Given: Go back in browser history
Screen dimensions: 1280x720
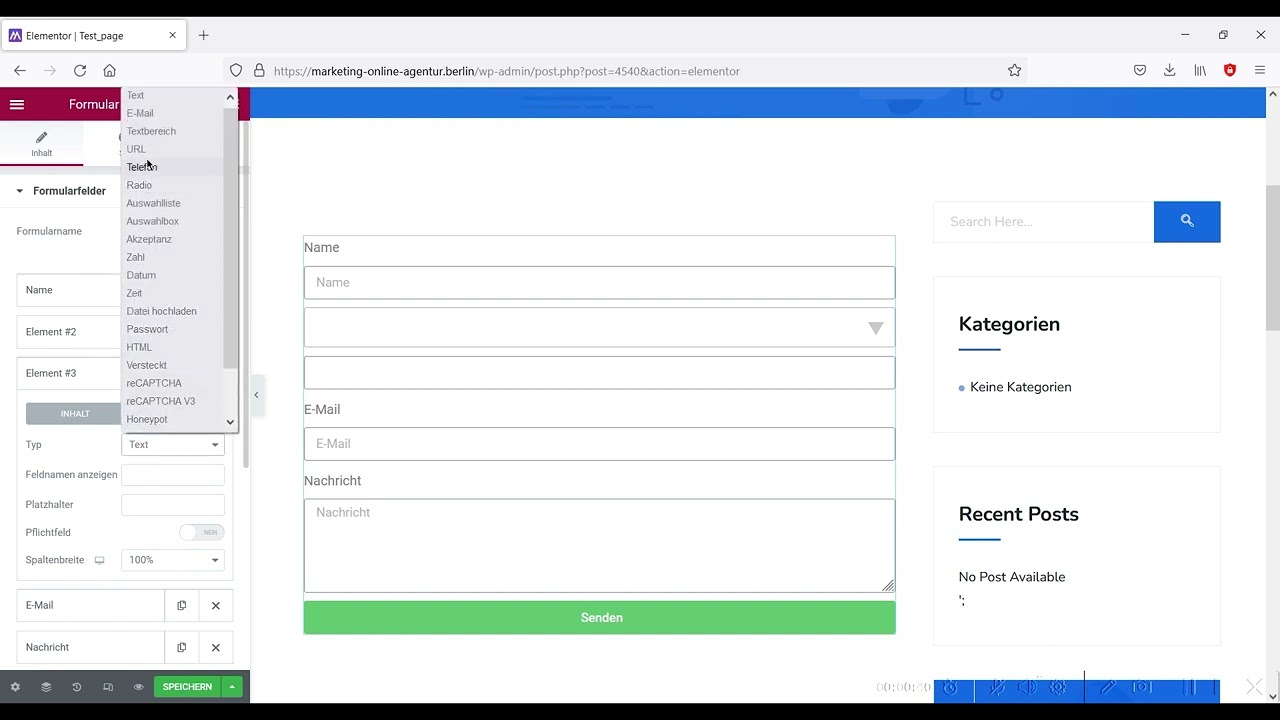Looking at the screenshot, I should coord(20,71).
